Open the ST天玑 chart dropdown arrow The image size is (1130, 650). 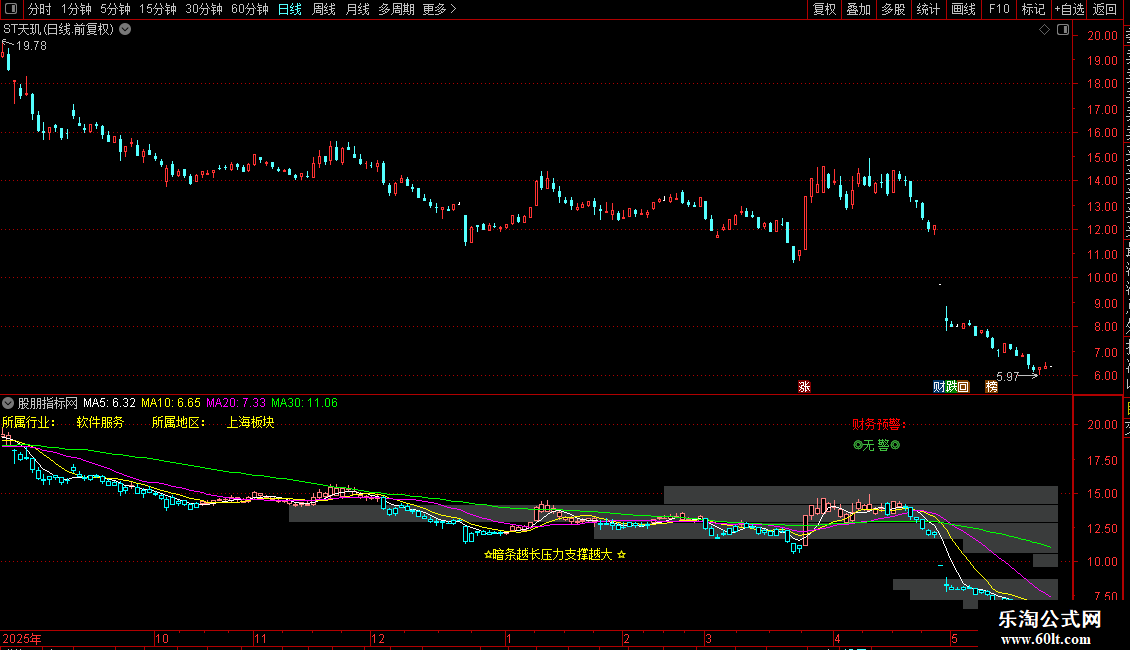[125, 30]
